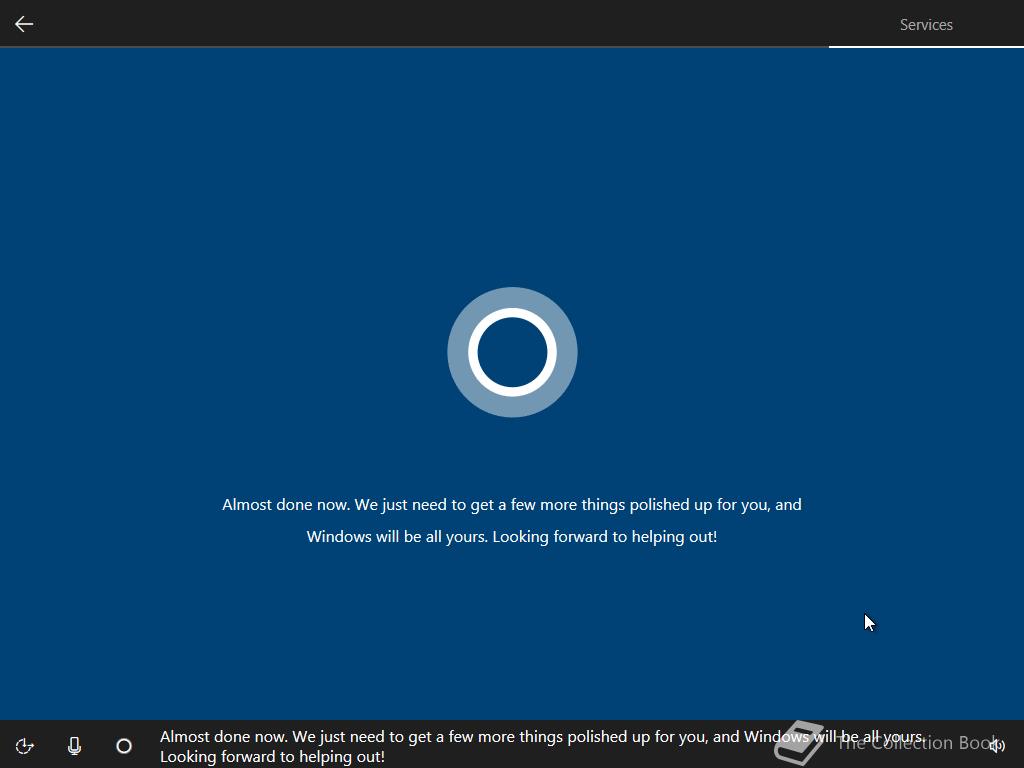Screen dimensions: 1024x768
Task: Click the small Cortana circle icon
Action: coord(124,746)
